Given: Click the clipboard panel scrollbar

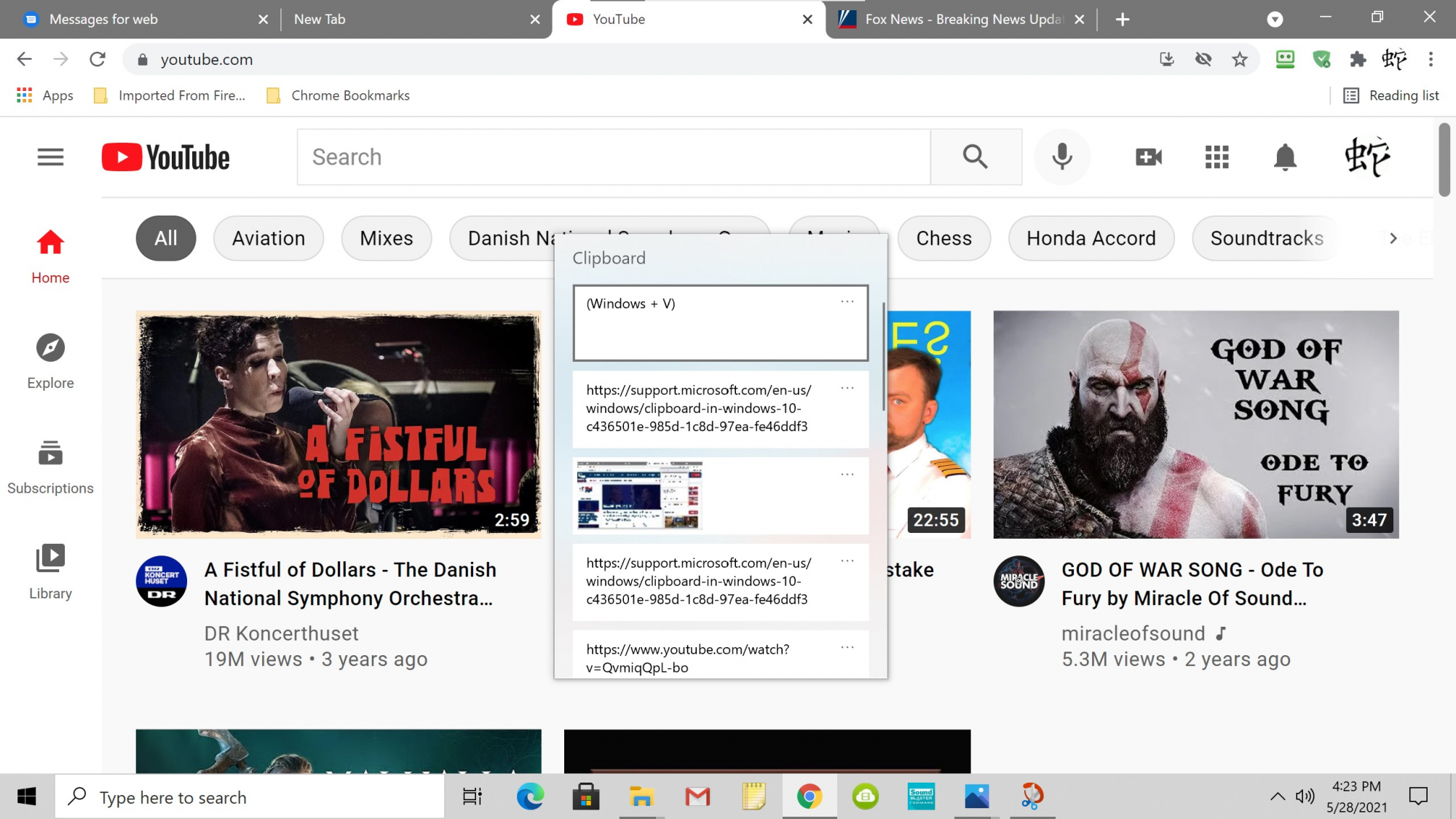Looking at the screenshot, I should [884, 357].
